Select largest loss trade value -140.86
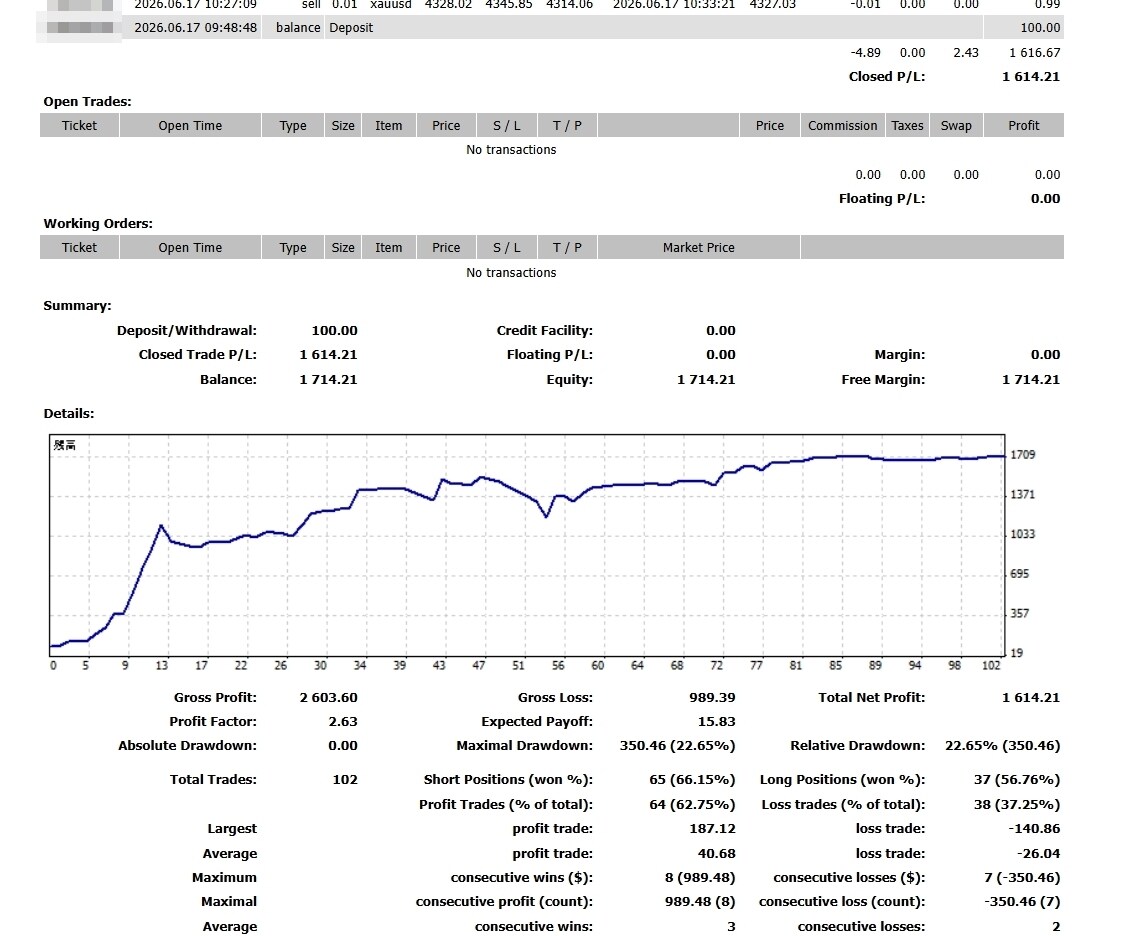Screen dimensions: 1142x936 tap(1034, 829)
